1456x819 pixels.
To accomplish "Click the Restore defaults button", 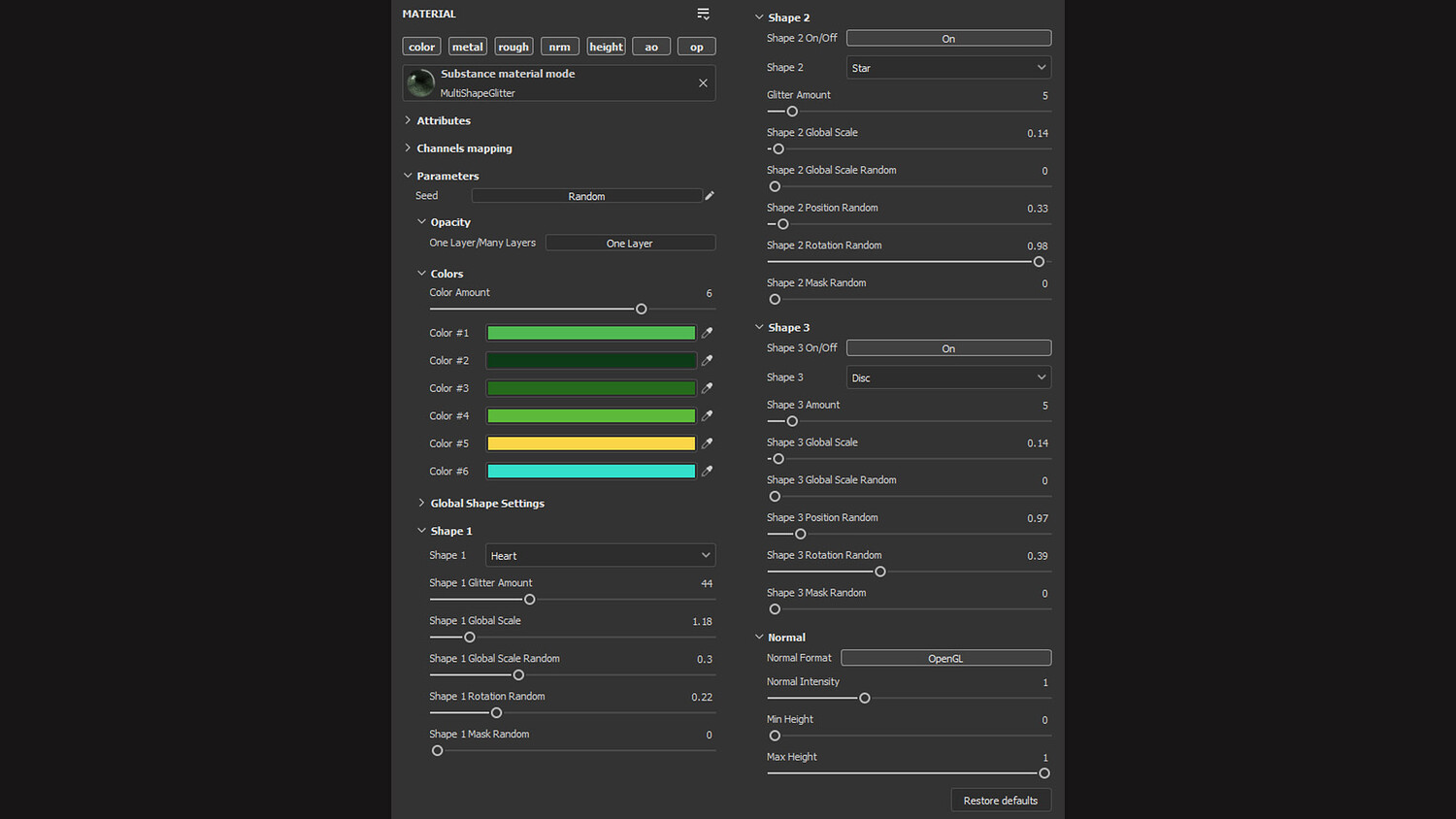I will point(1000,801).
